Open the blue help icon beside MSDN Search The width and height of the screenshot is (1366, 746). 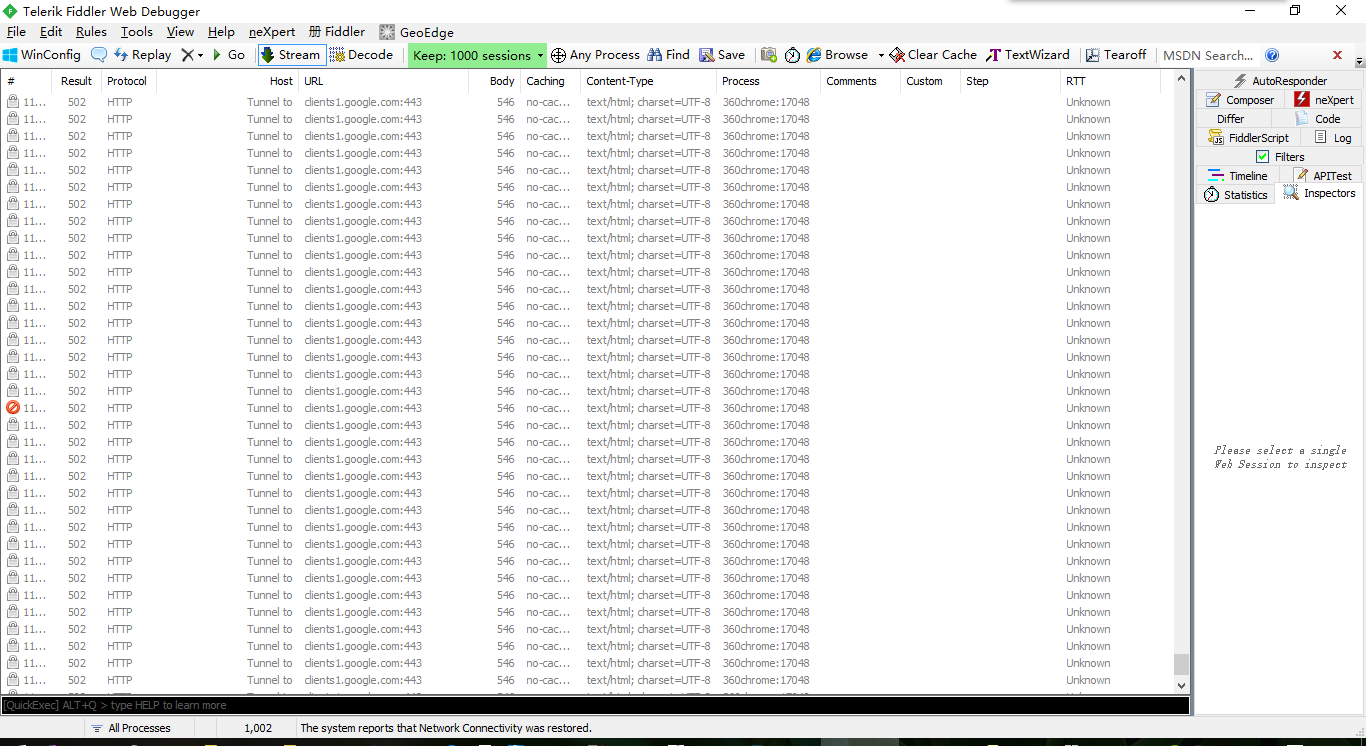coord(1272,55)
